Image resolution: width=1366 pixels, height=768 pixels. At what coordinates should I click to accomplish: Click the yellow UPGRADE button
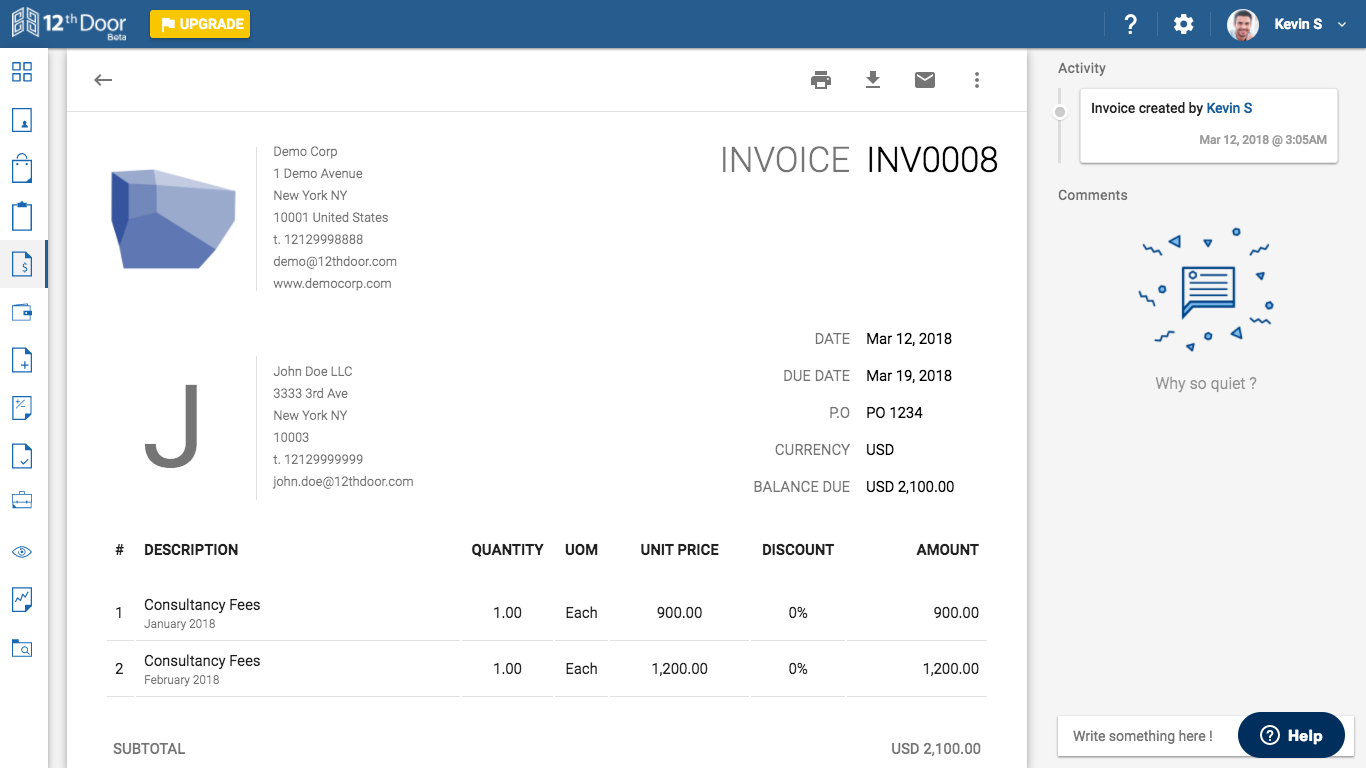click(x=200, y=24)
